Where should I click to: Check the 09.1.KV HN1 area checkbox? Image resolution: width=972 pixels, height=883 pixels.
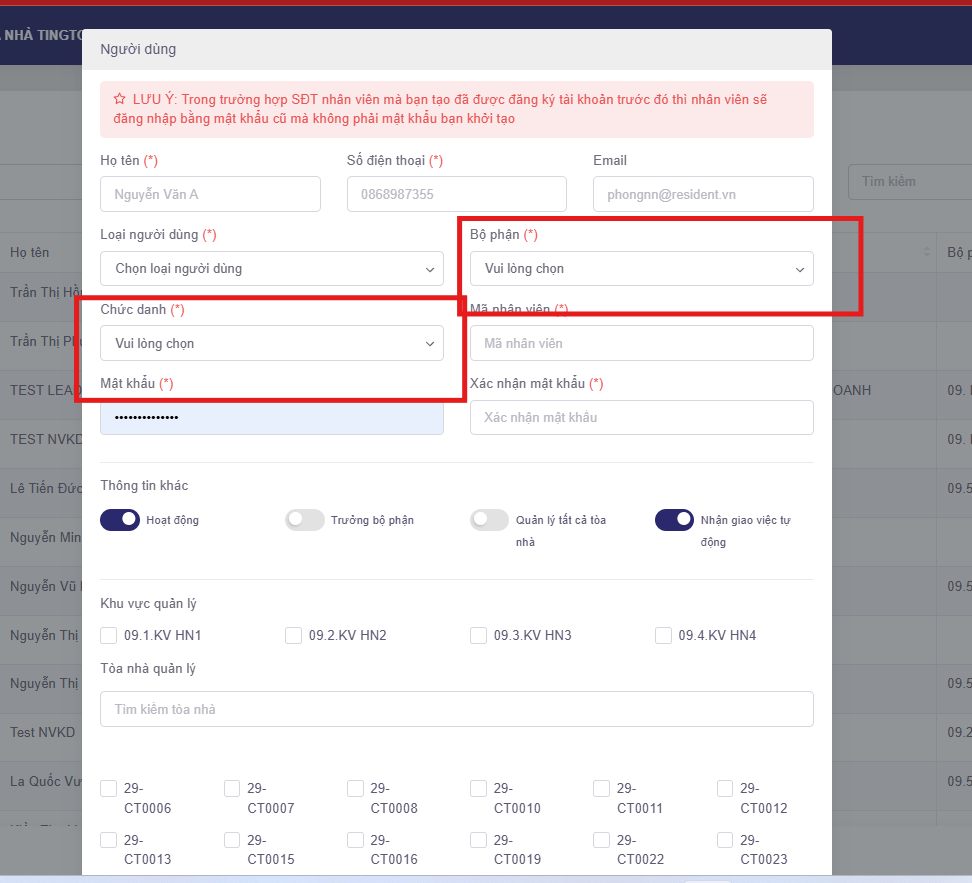click(109, 636)
